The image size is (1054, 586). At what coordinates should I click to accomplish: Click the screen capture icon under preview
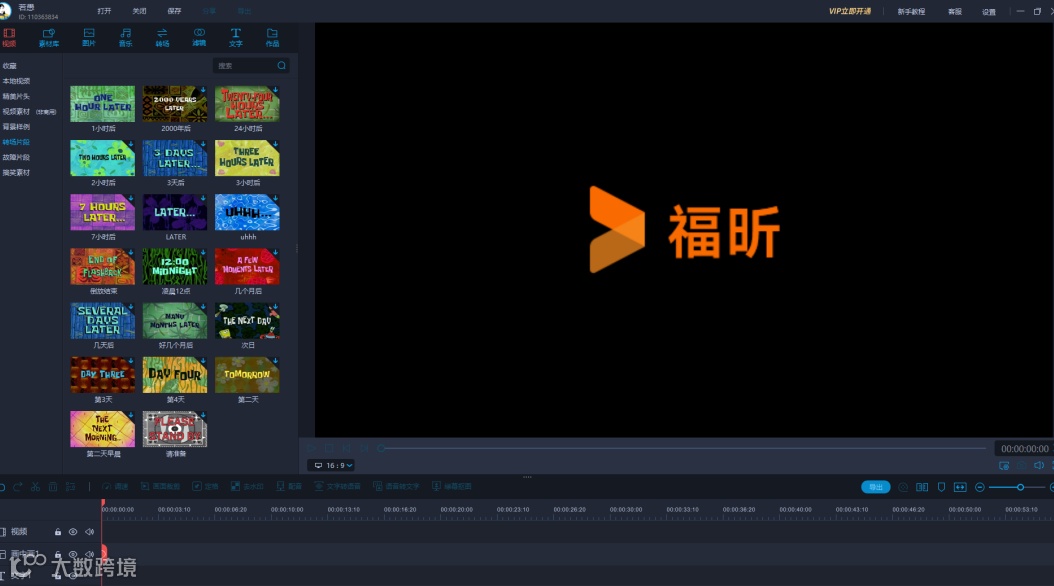click(x=1004, y=466)
